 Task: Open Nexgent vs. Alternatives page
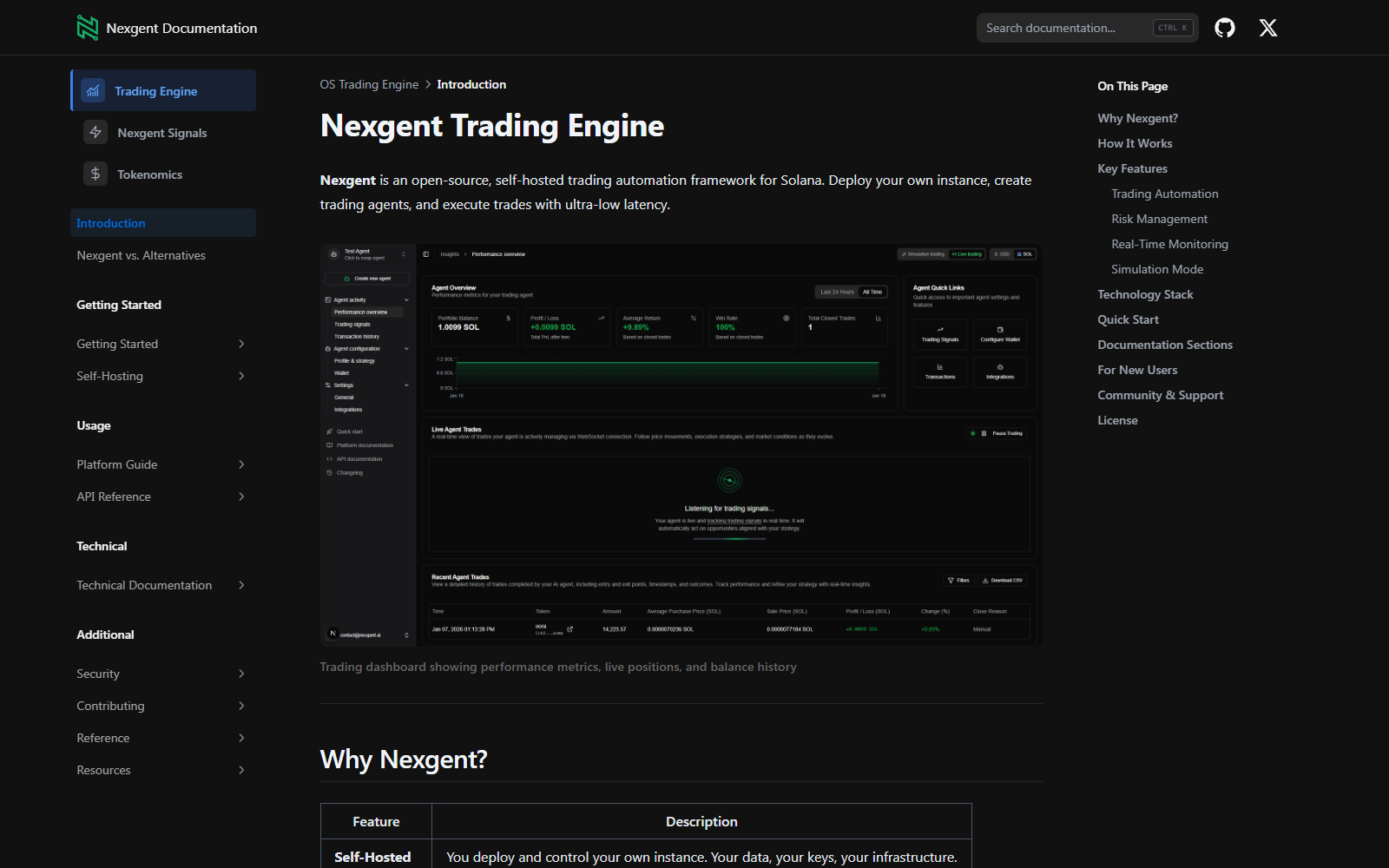[x=141, y=255]
